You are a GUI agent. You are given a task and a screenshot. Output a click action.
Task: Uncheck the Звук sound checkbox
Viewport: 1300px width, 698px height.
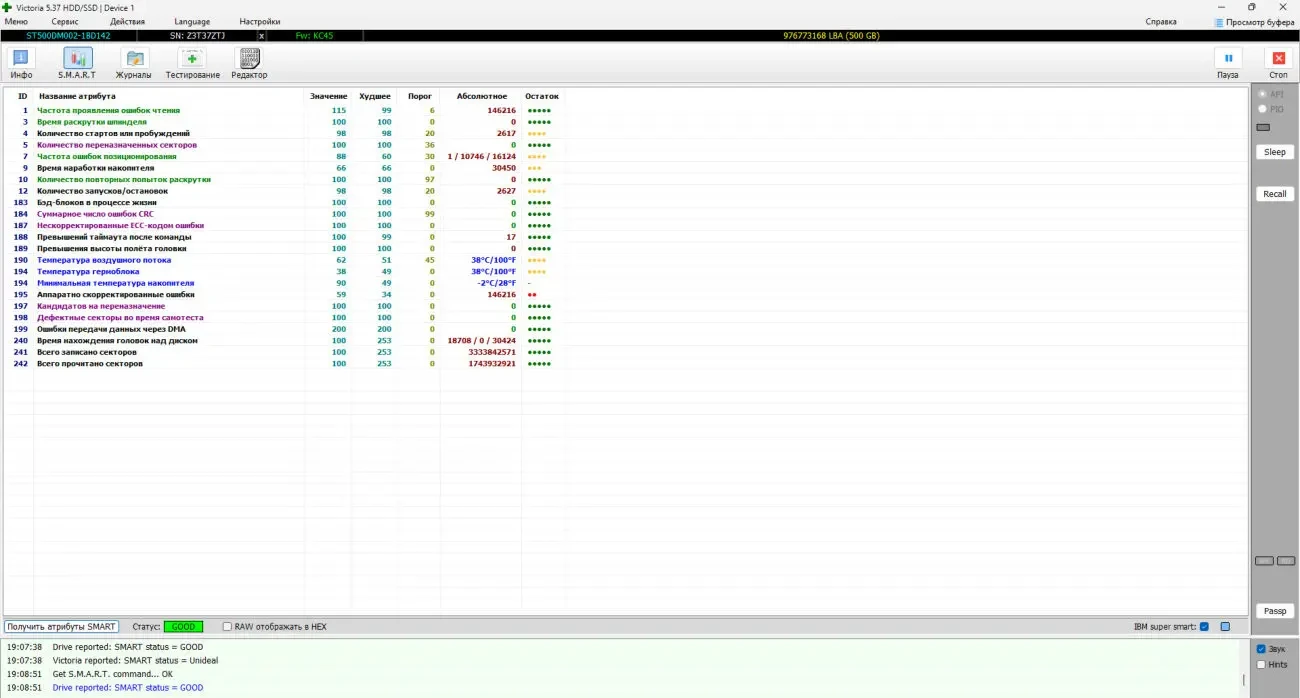click(x=1261, y=649)
